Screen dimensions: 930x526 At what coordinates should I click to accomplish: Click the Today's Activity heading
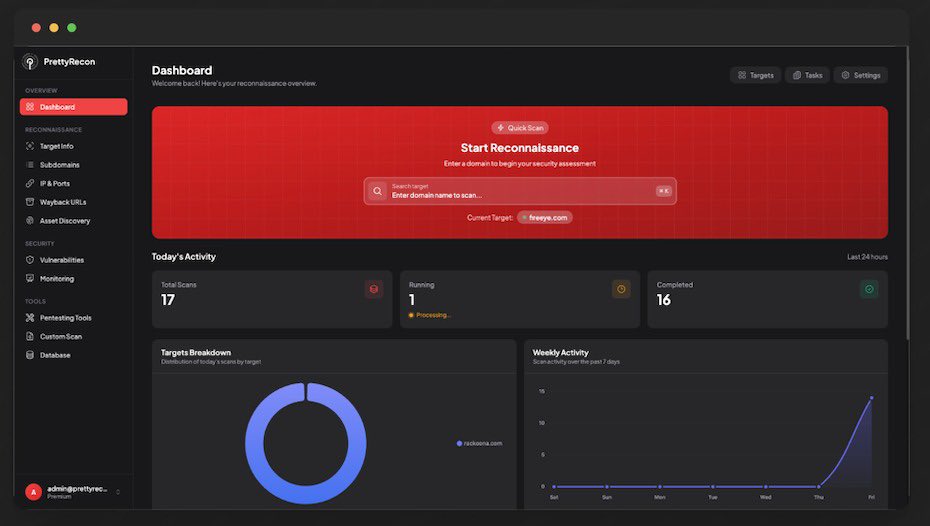click(183, 257)
